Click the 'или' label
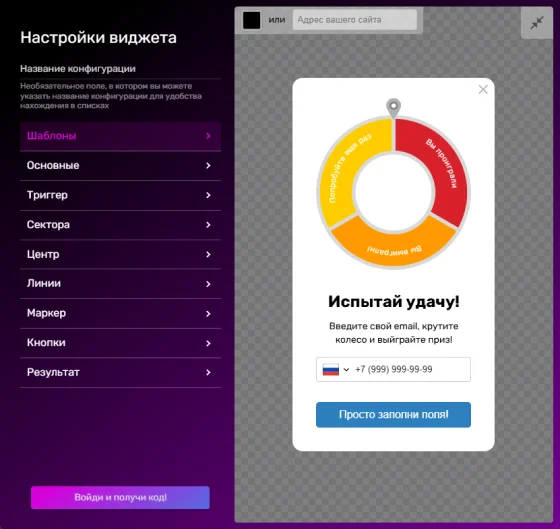Viewport: 560px width, 529px height. (277, 20)
